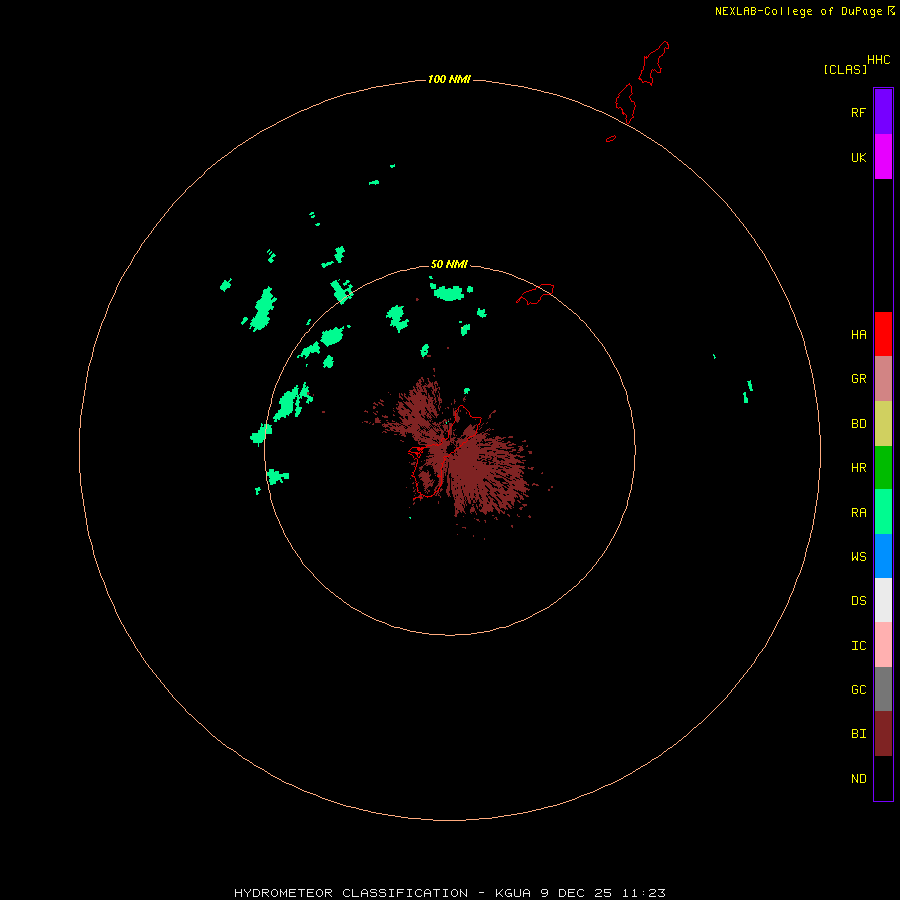Click the DS legend label
The image size is (900, 900).
[x=858, y=601]
